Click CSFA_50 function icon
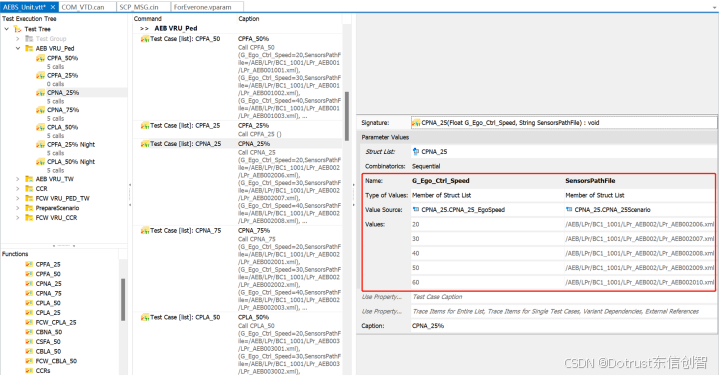This screenshot has width=719, height=376. 29,342
